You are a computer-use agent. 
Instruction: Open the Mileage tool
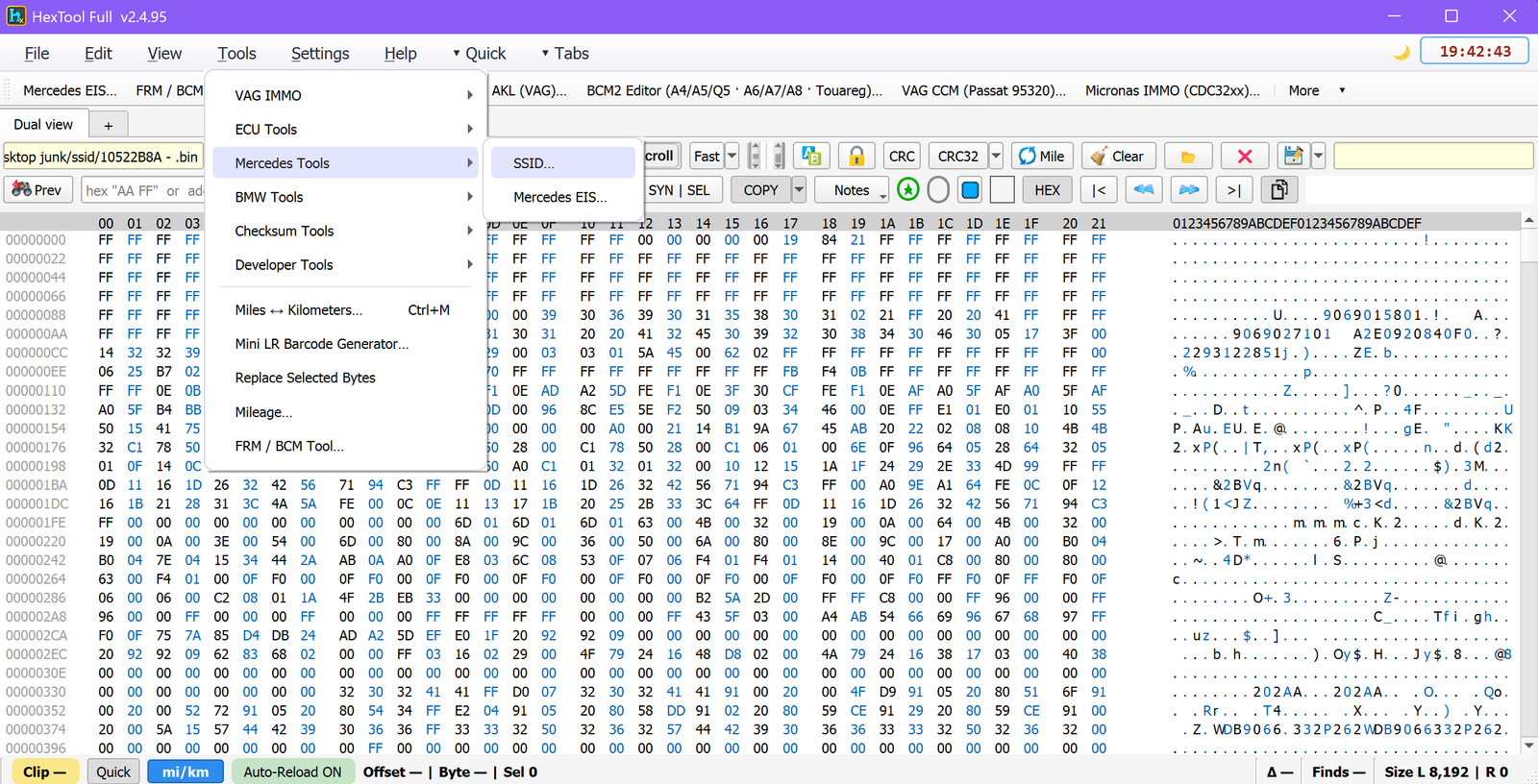(x=345, y=412)
